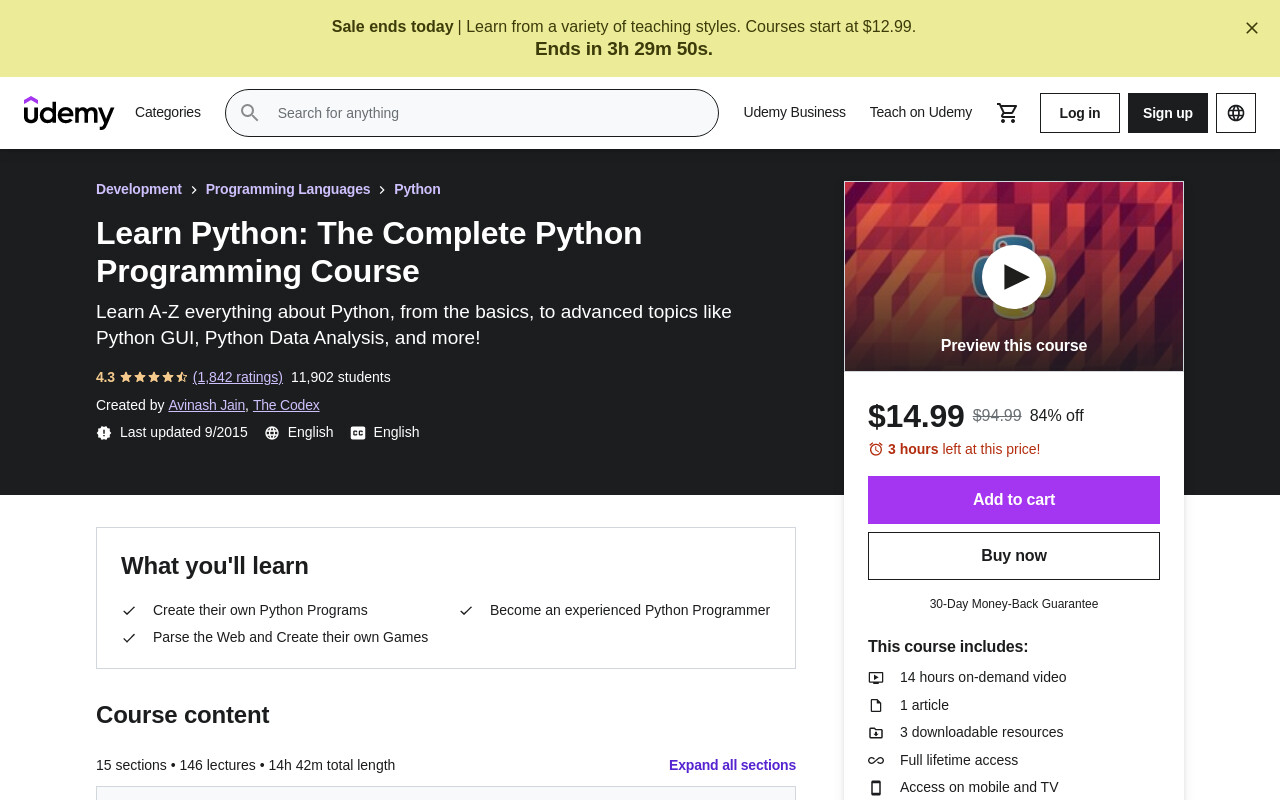Click Full lifetime access text

coord(959,760)
